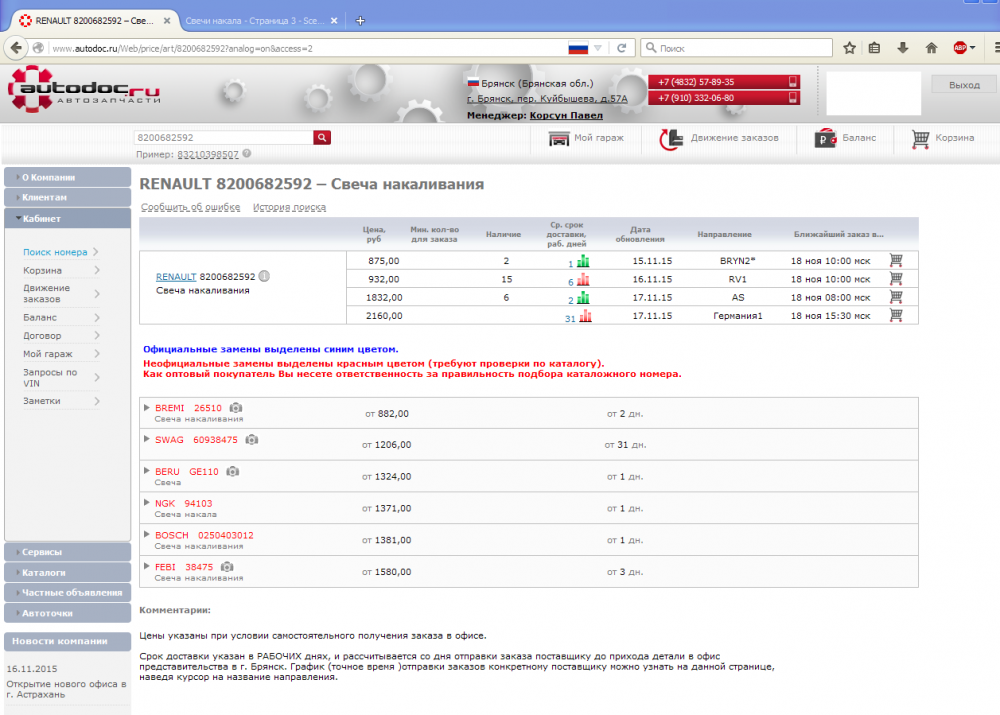The height and width of the screenshot is (715, 1000).
Task: Open the Adblock Plus toolbar icon
Action: pos(961,48)
